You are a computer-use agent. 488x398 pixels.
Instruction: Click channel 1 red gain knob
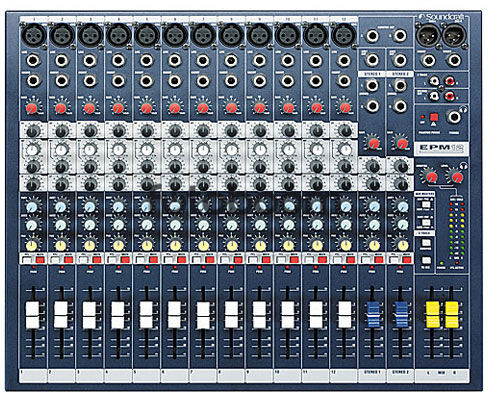(31, 108)
